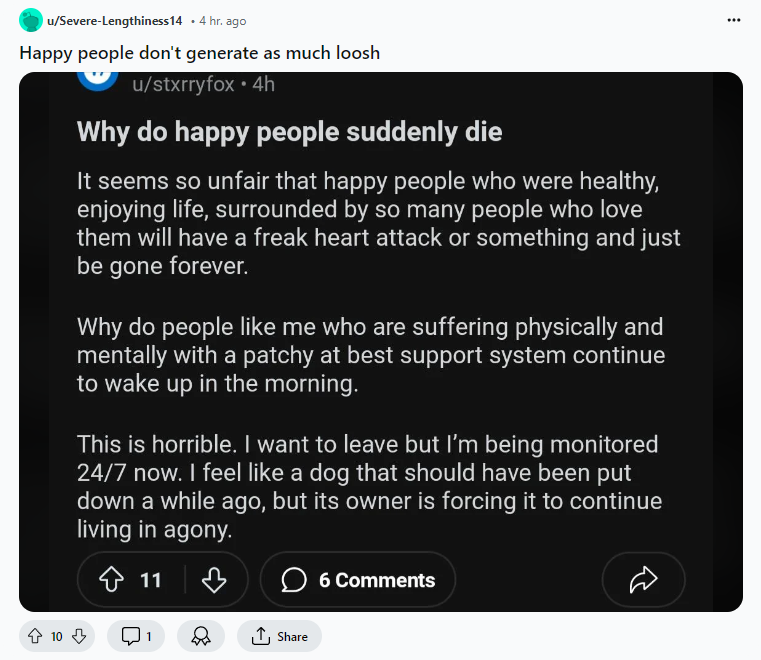761x660 pixels.
Task: Click the upvote arrow beside 11 in the screenshot
Action: (111, 580)
